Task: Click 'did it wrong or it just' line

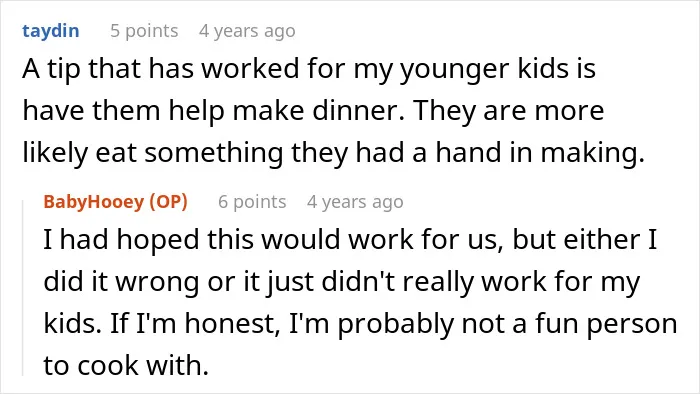Action: point(179,282)
